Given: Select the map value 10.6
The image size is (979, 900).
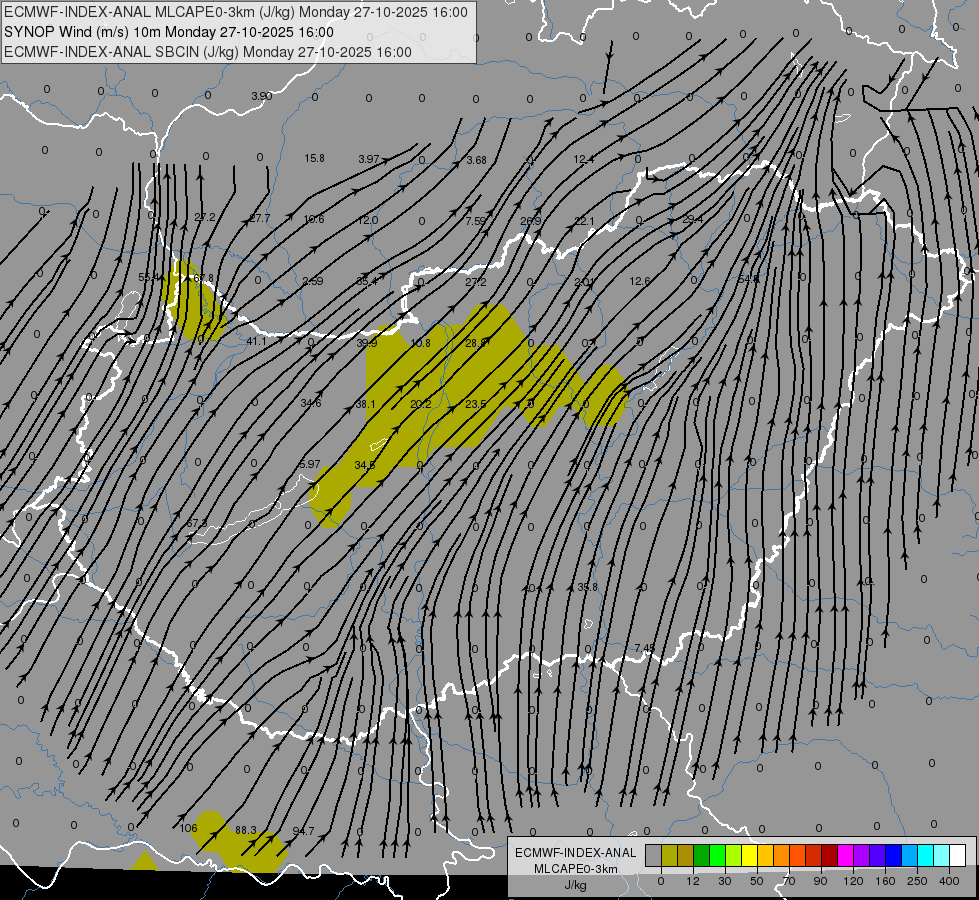Looking at the screenshot, I should tap(314, 219).
